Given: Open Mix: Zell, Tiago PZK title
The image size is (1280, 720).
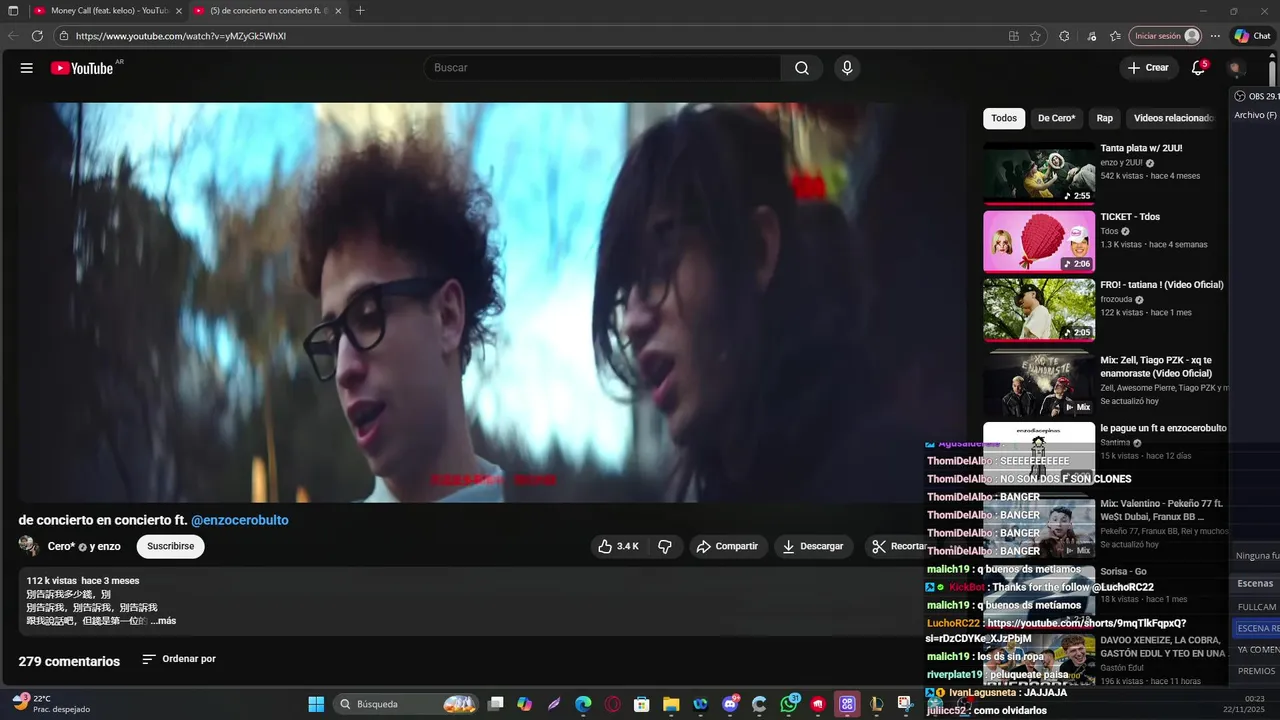Looking at the screenshot, I should click(1156, 367).
